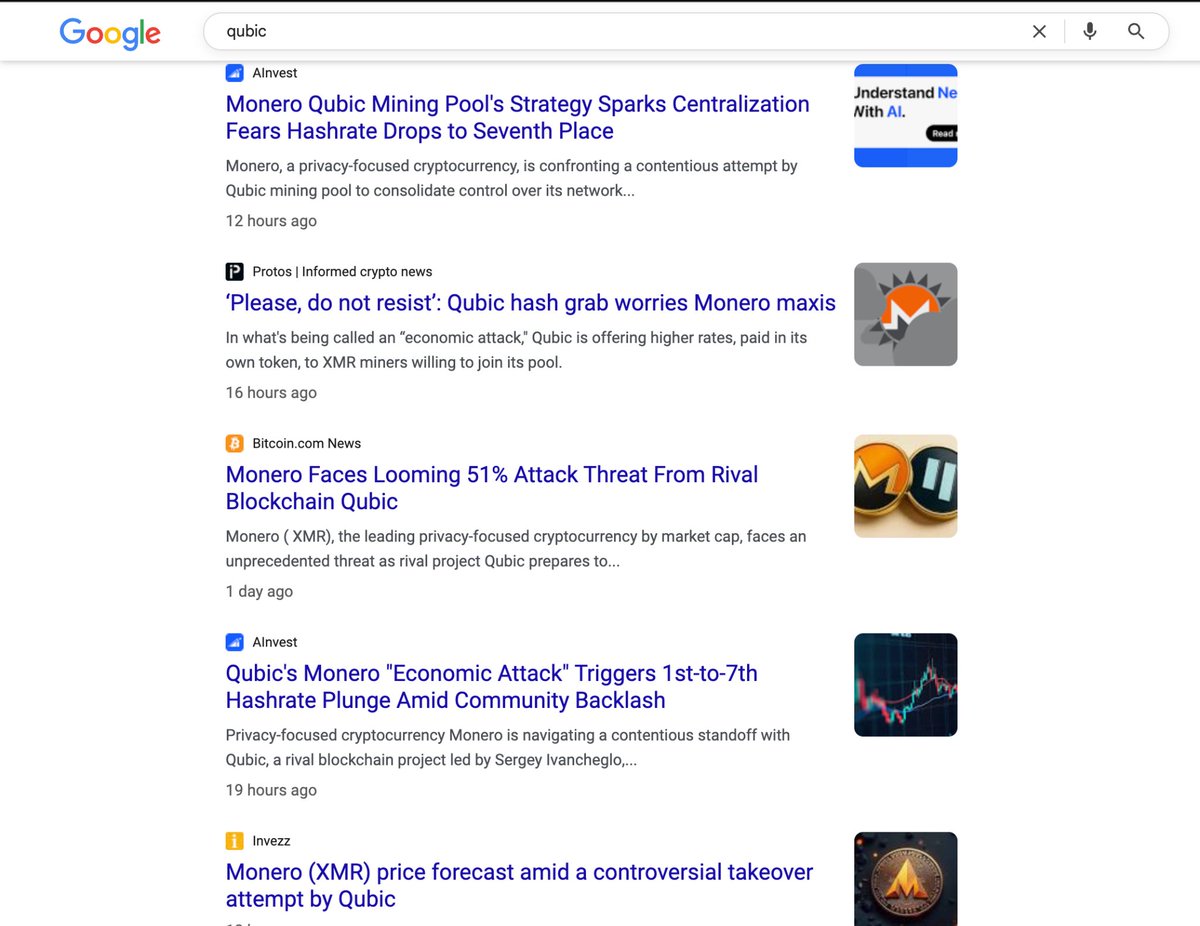Click the Bitcoin.com News favicon icon

pos(235,443)
